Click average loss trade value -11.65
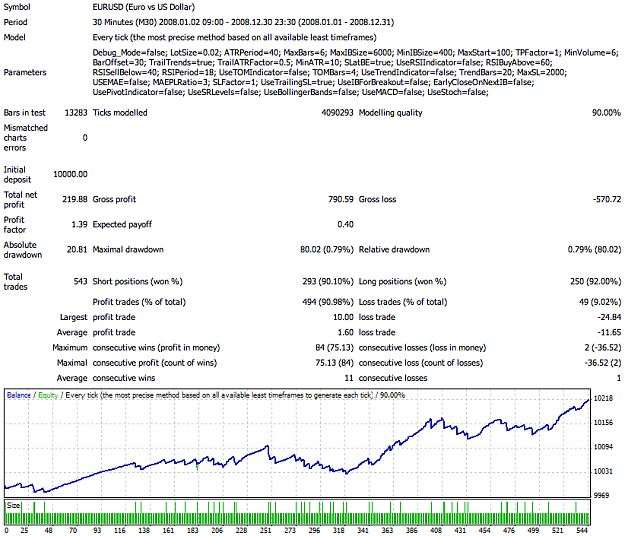Screen dimensions: 625x536 pyautogui.click(x=609, y=332)
